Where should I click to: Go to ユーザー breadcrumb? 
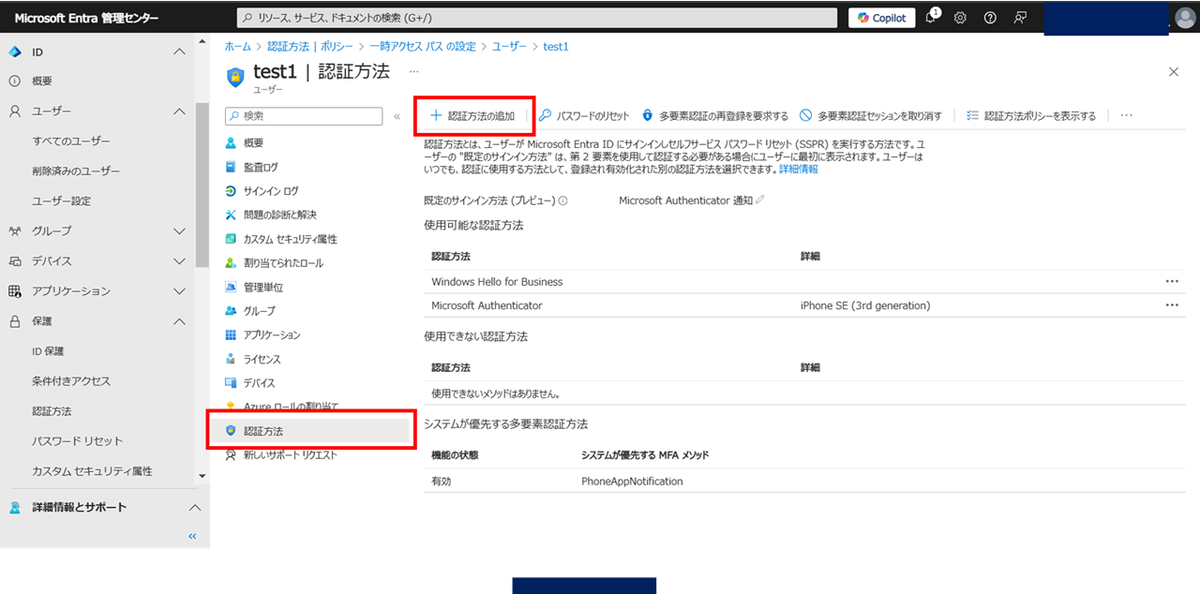coord(508,46)
